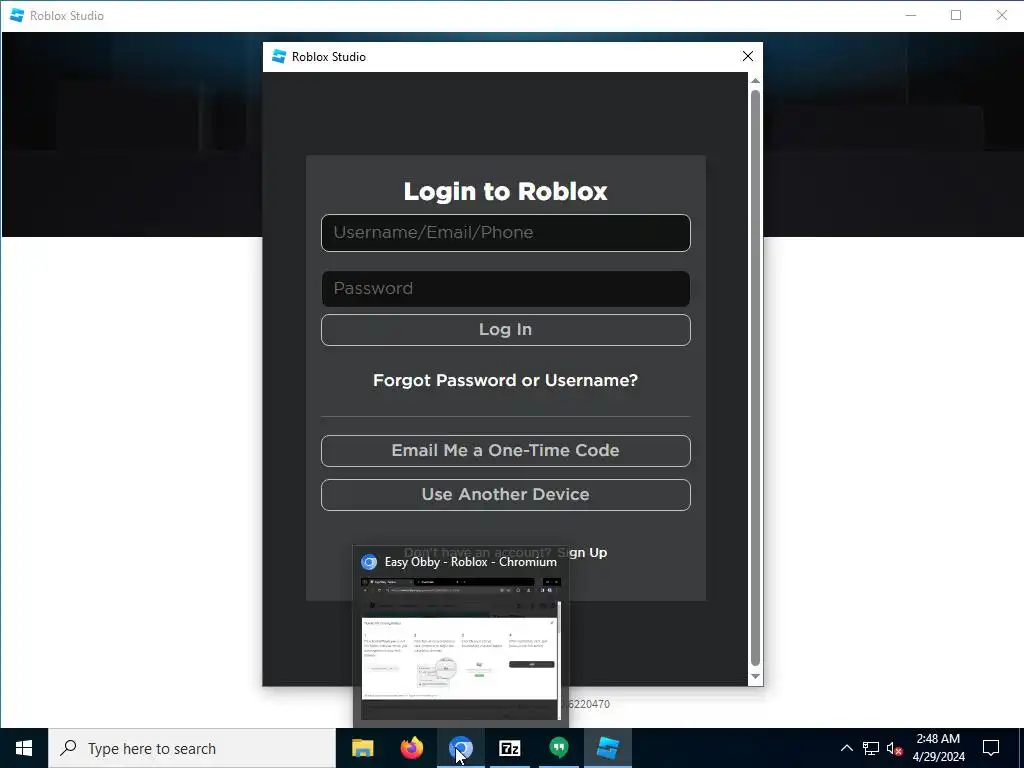Viewport: 1024px width, 768px height.
Task: Maximize the main Roblox Studio window
Action: (956, 15)
